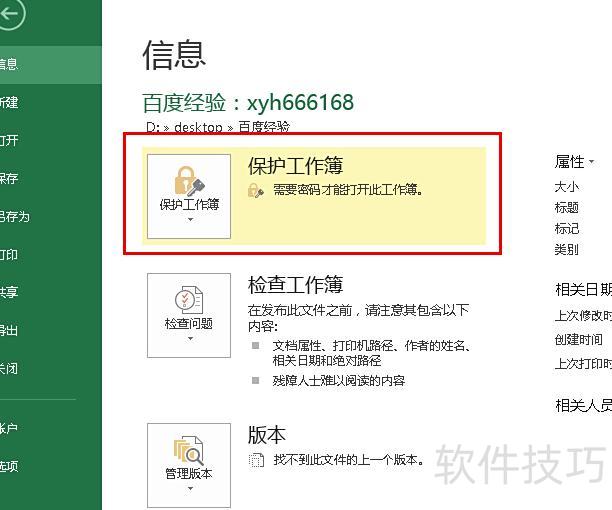Open the 信息 backstage tab

[x=51, y=64]
